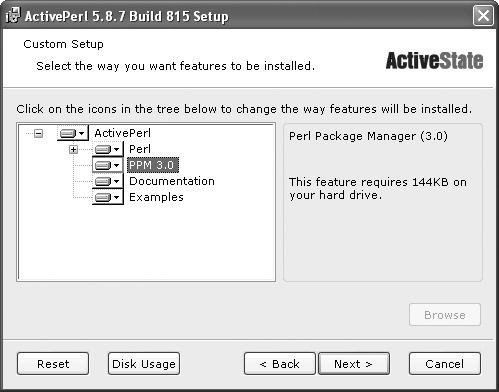Select the PPM 3.0 tree item
Viewport: 499px width, 392px height.
tap(153, 165)
